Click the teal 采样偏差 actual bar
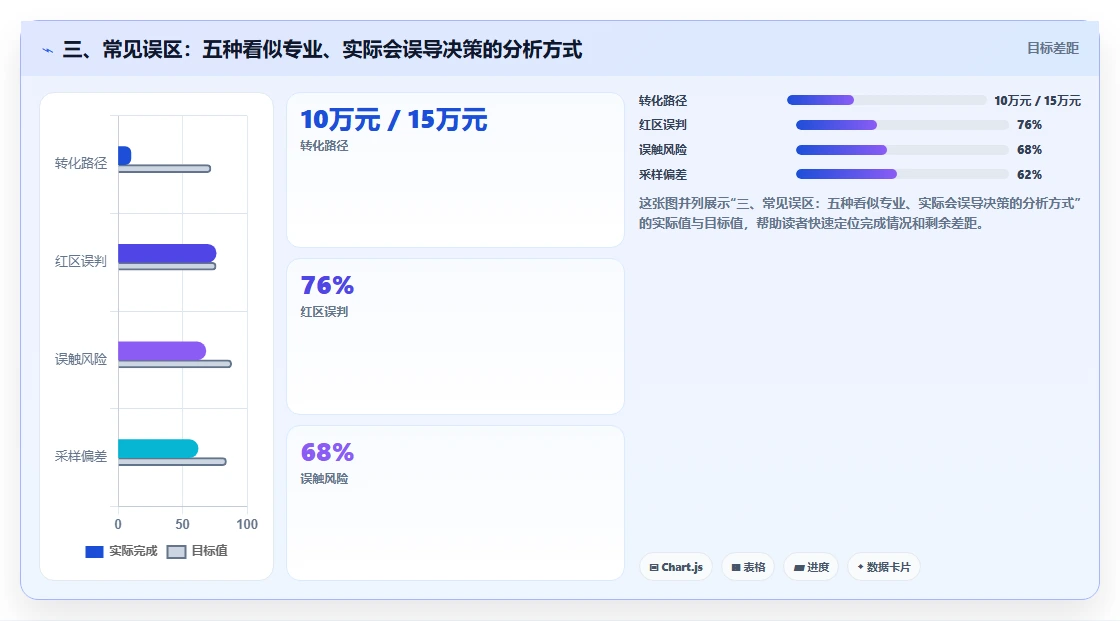The width and height of the screenshot is (1120, 621). click(158, 449)
